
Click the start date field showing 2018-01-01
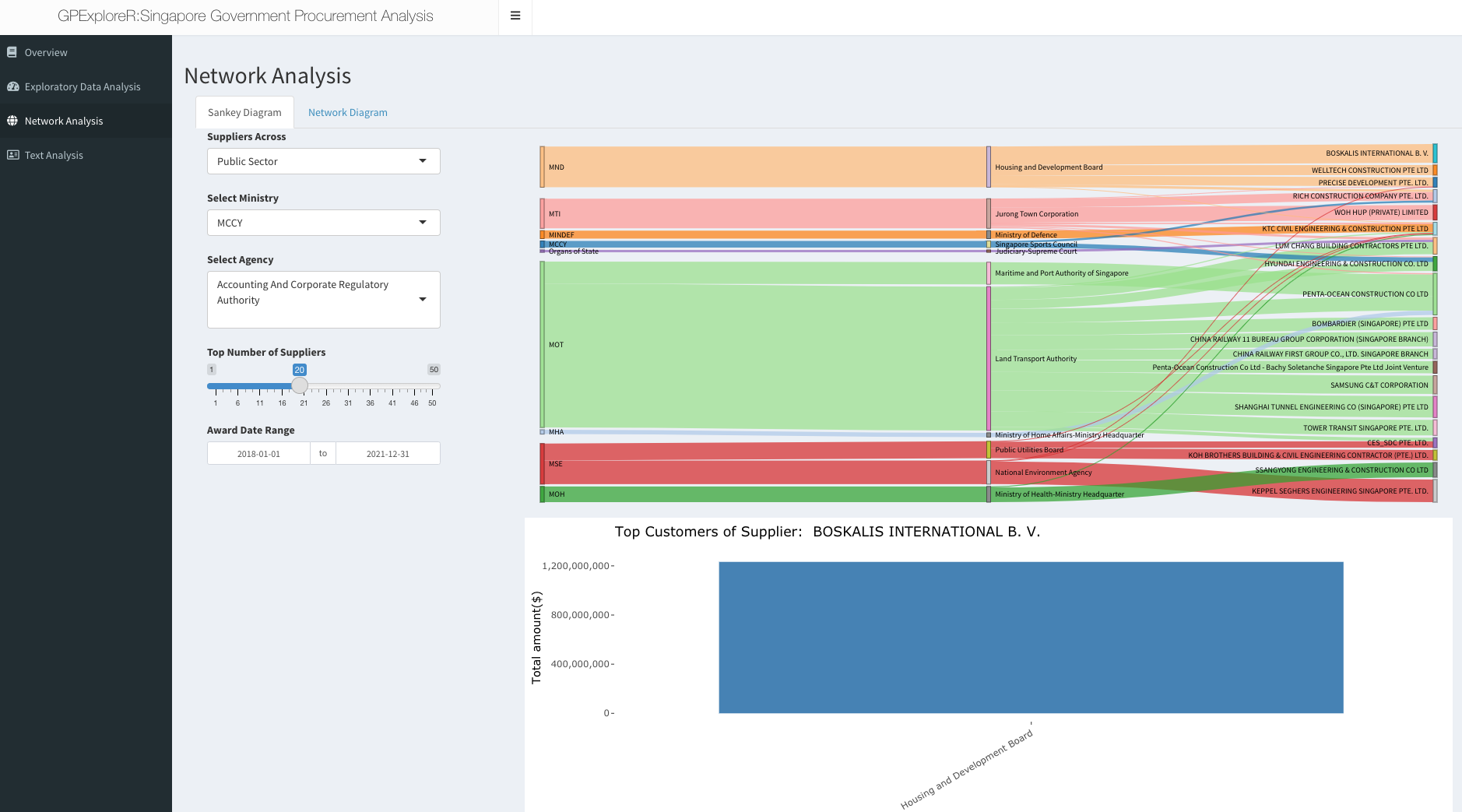[x=258, y=452]
